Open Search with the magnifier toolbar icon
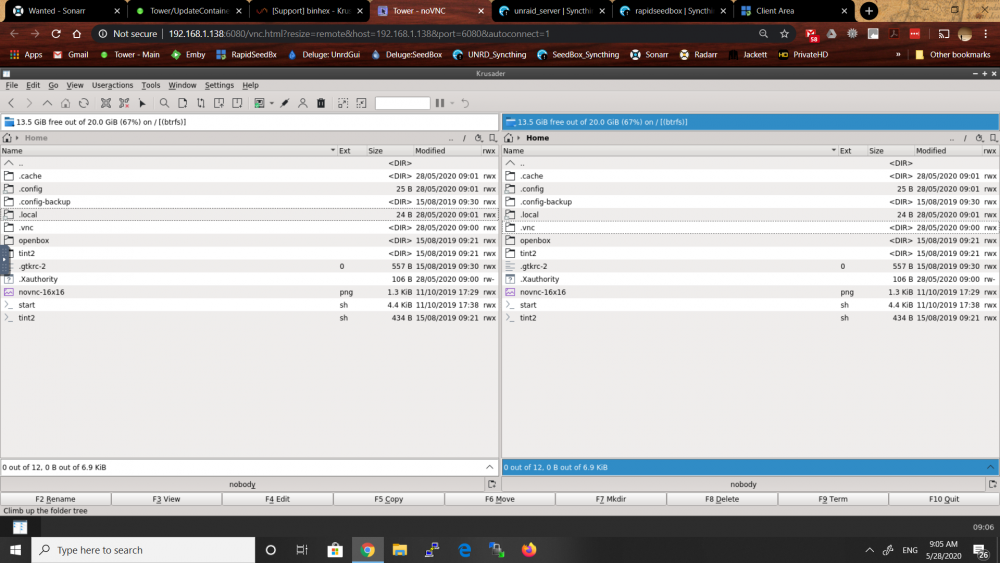Image resolution: width=1000 pixels, height=563 pixels. (165, 103)
